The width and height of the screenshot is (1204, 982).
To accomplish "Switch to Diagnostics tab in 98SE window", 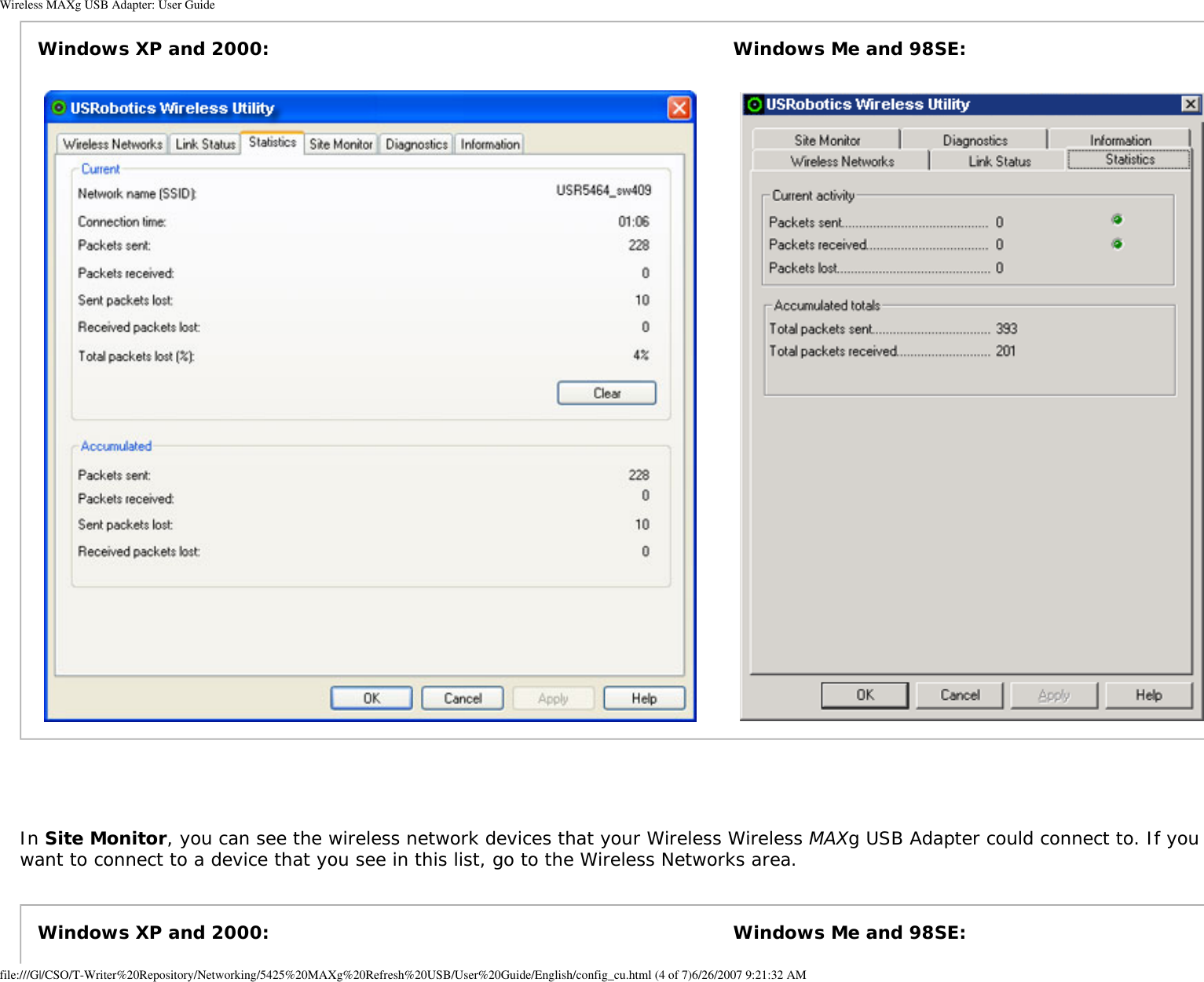I will coord(975,140).
